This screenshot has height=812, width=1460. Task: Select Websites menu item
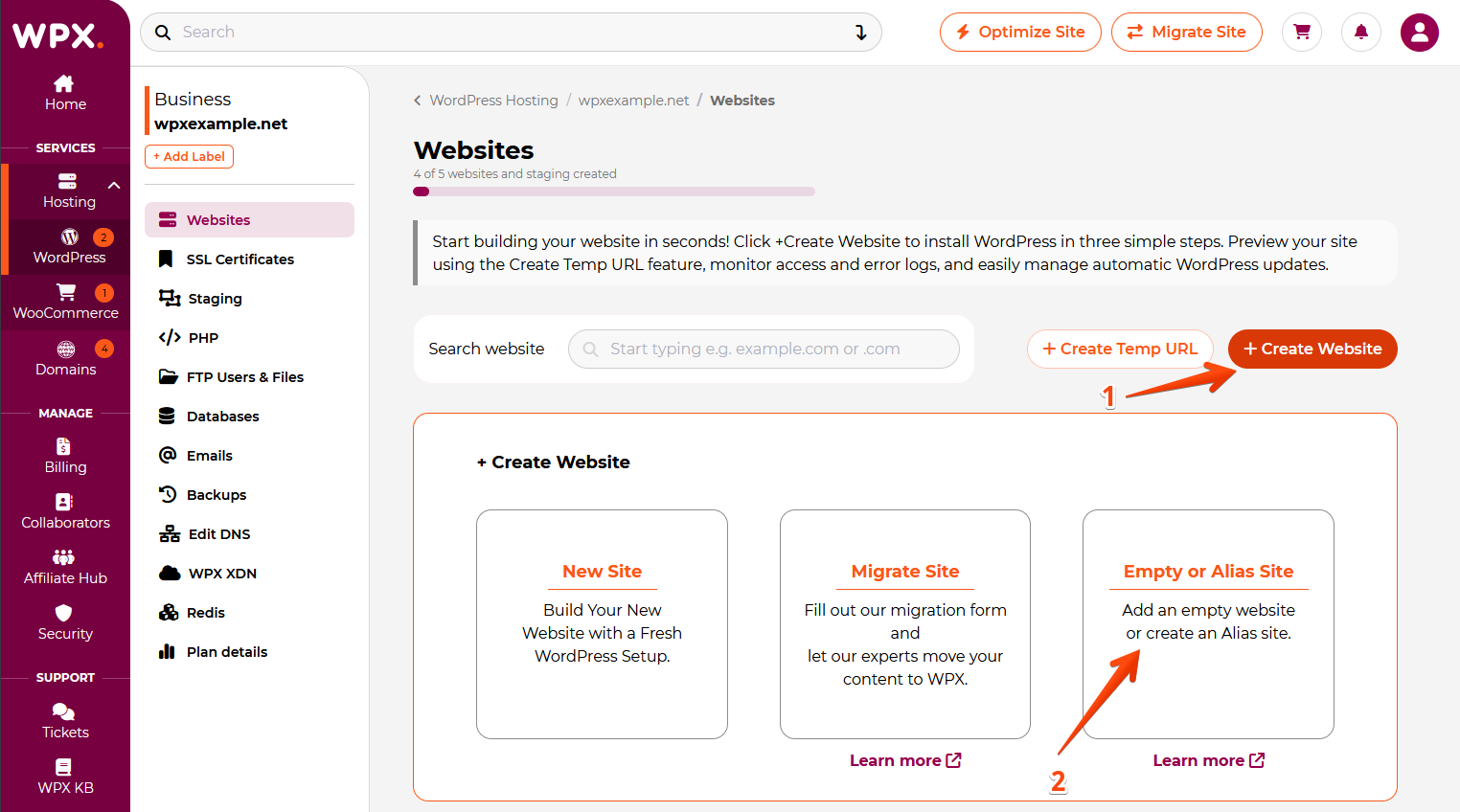point(249,219)
